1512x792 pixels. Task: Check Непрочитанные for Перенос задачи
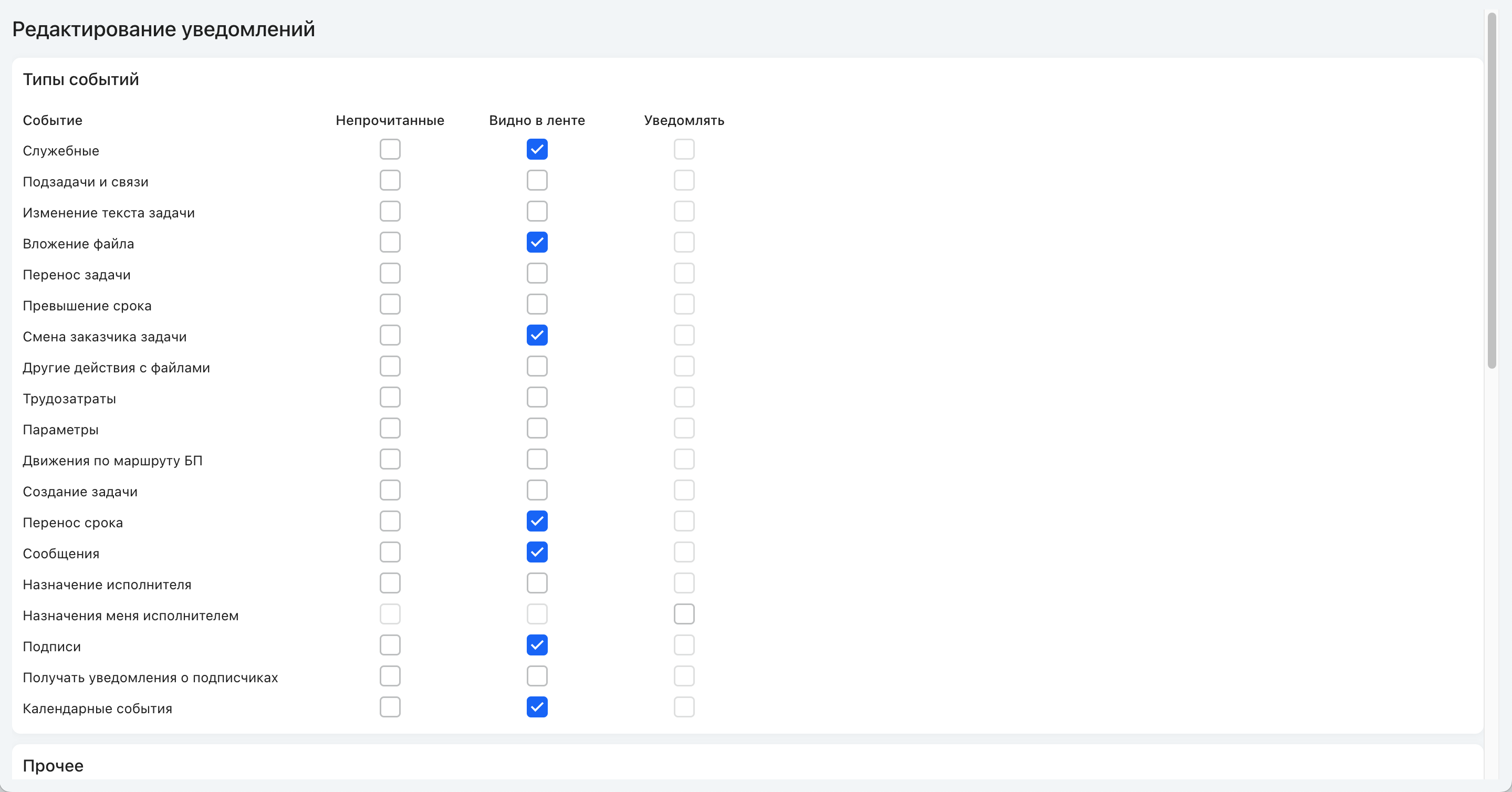[390, 273]
